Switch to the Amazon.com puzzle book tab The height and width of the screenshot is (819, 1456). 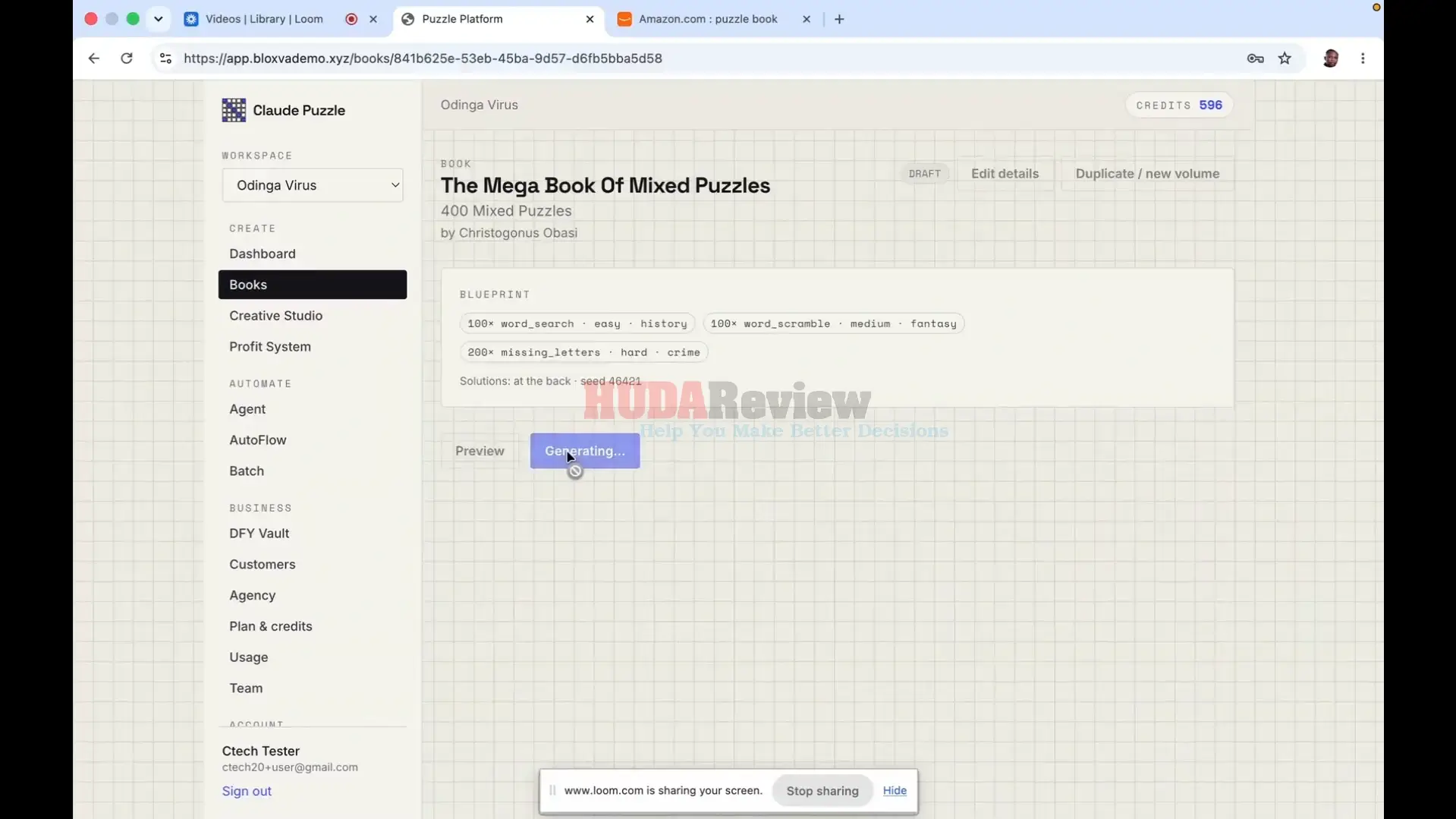pos(706,19)
